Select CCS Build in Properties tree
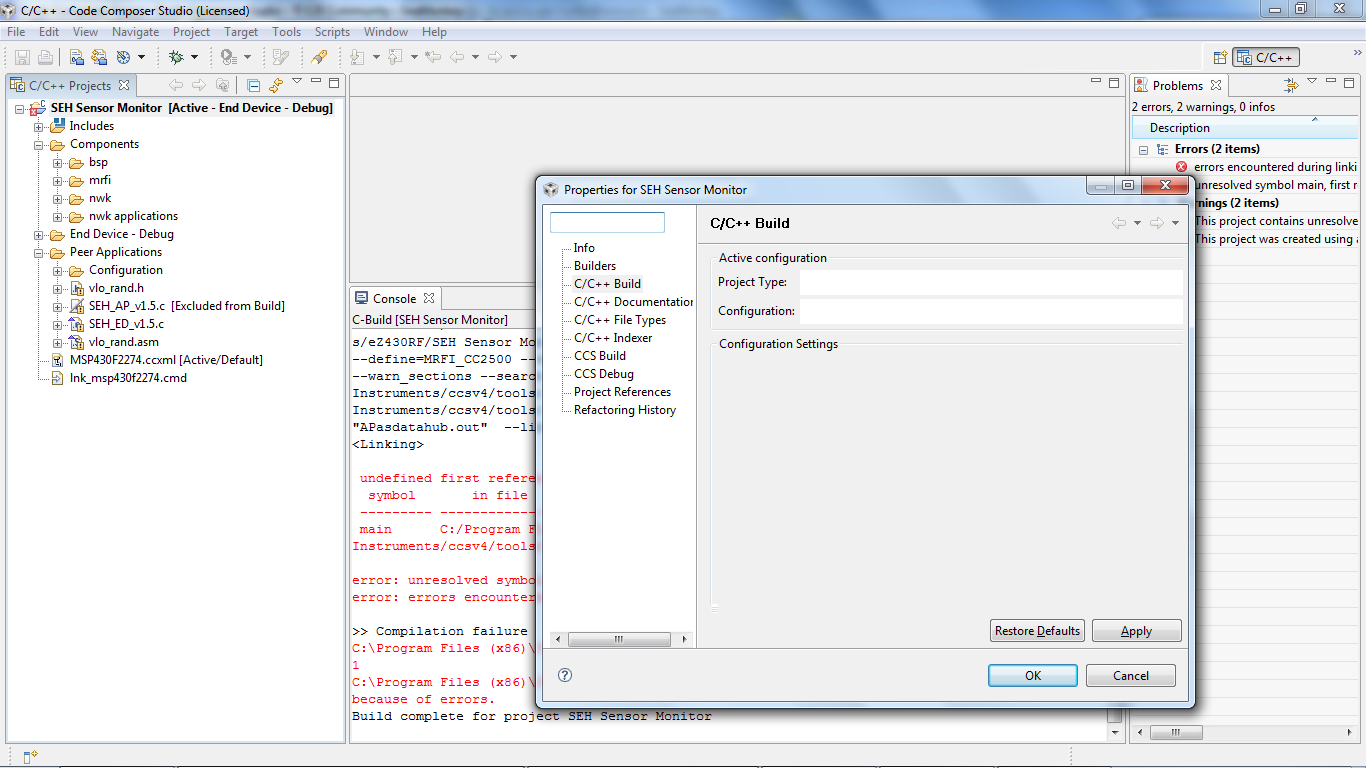1366x768 pixels. [x=600, y=356]
